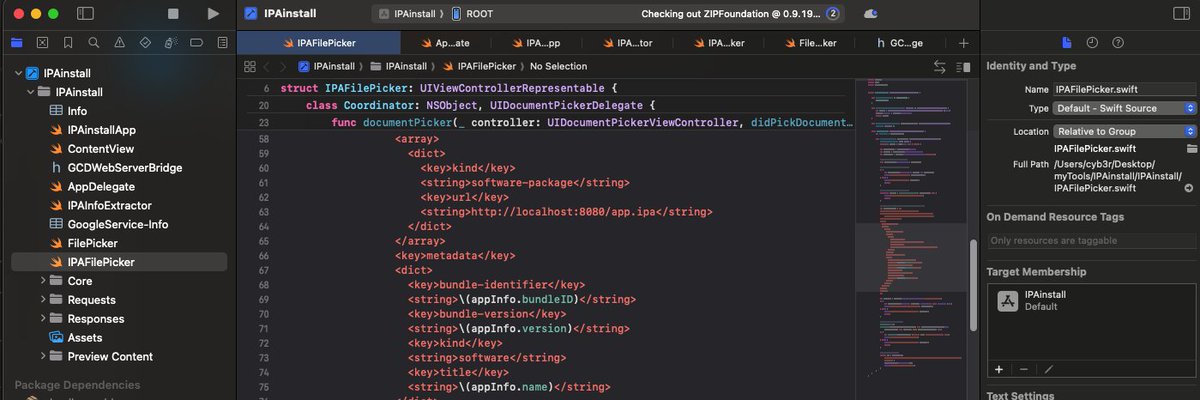The width and height of the screenshot is (1200, 400).
Task: Add a new editor tab
Action: coord(963,43)
